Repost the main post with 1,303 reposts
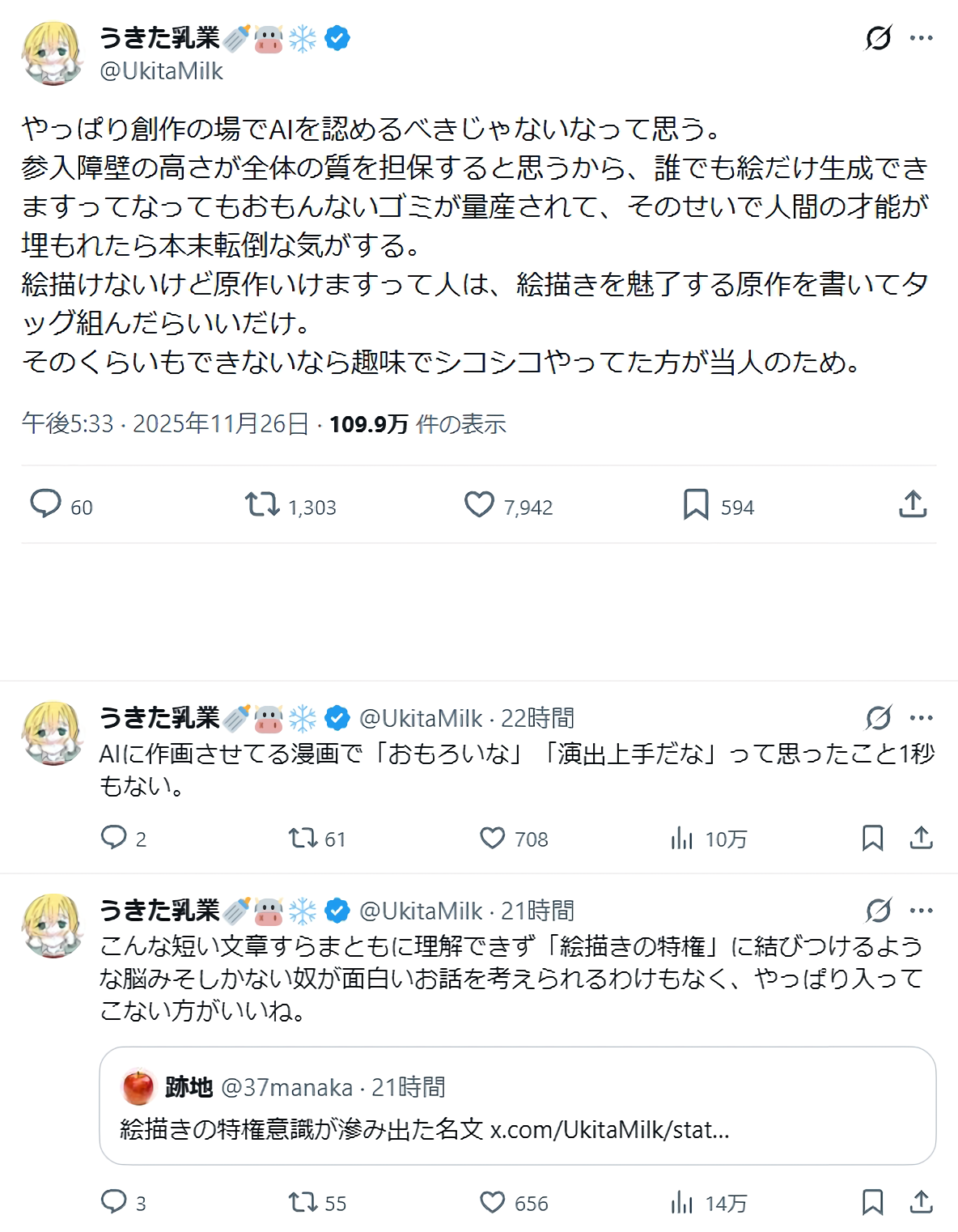Viewport: 958px width, 1232px height. tap(262, 504)
